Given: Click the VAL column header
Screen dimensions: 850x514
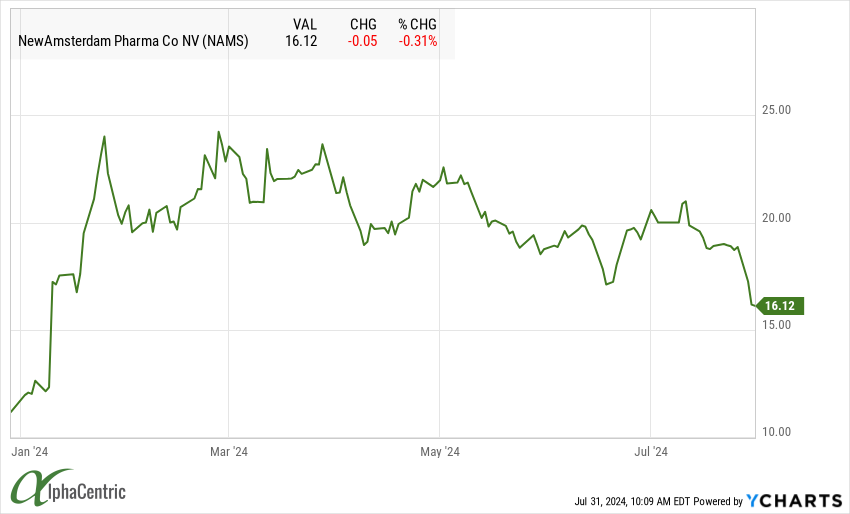Looking at the screenshot, I should (305, 24).
